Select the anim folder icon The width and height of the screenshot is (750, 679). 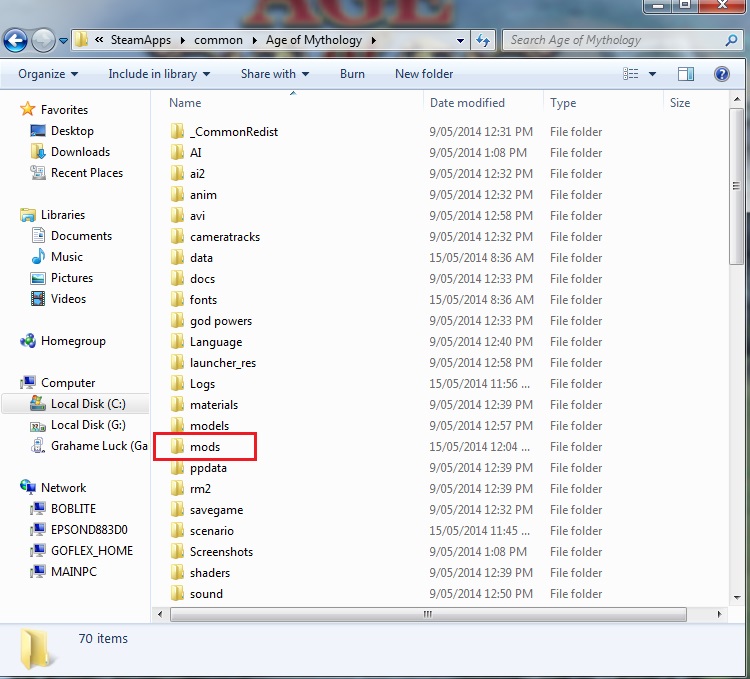pos(177,194)
